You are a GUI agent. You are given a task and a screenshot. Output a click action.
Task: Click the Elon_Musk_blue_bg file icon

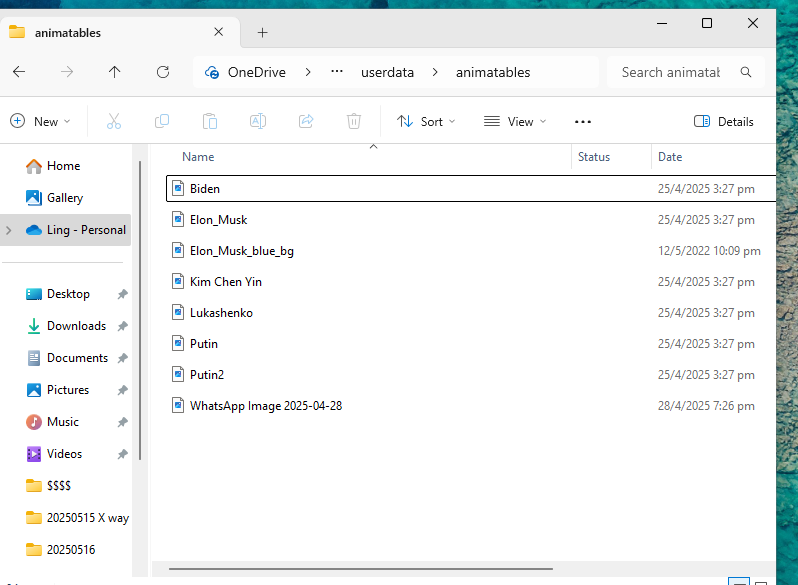pos(178,250)
